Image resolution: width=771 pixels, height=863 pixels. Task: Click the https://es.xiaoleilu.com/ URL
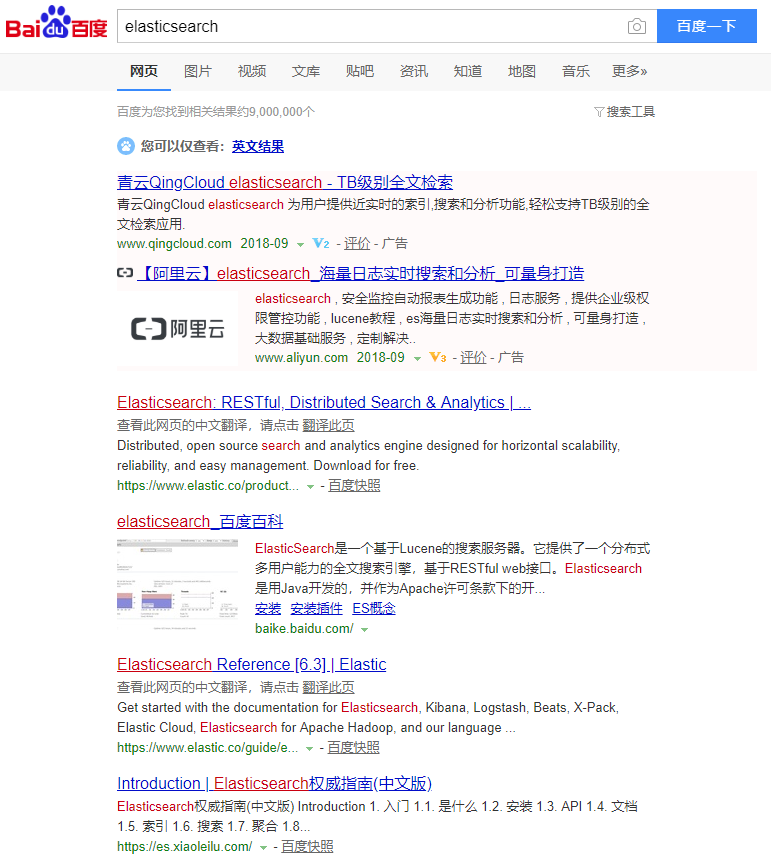pyautogui.click(x=184, y=846)
